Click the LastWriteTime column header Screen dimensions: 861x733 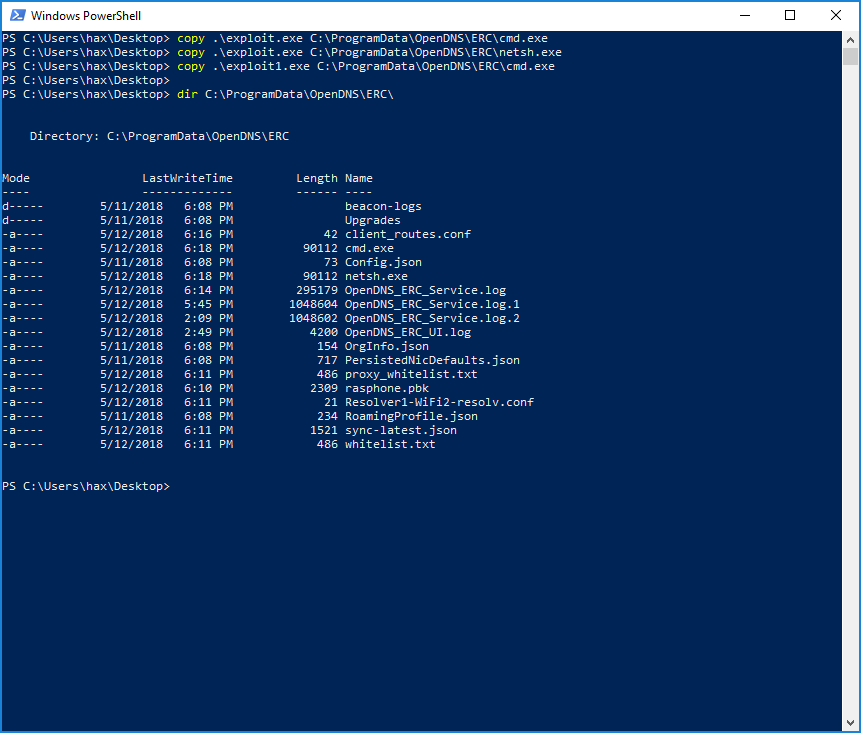click(187, 178)
